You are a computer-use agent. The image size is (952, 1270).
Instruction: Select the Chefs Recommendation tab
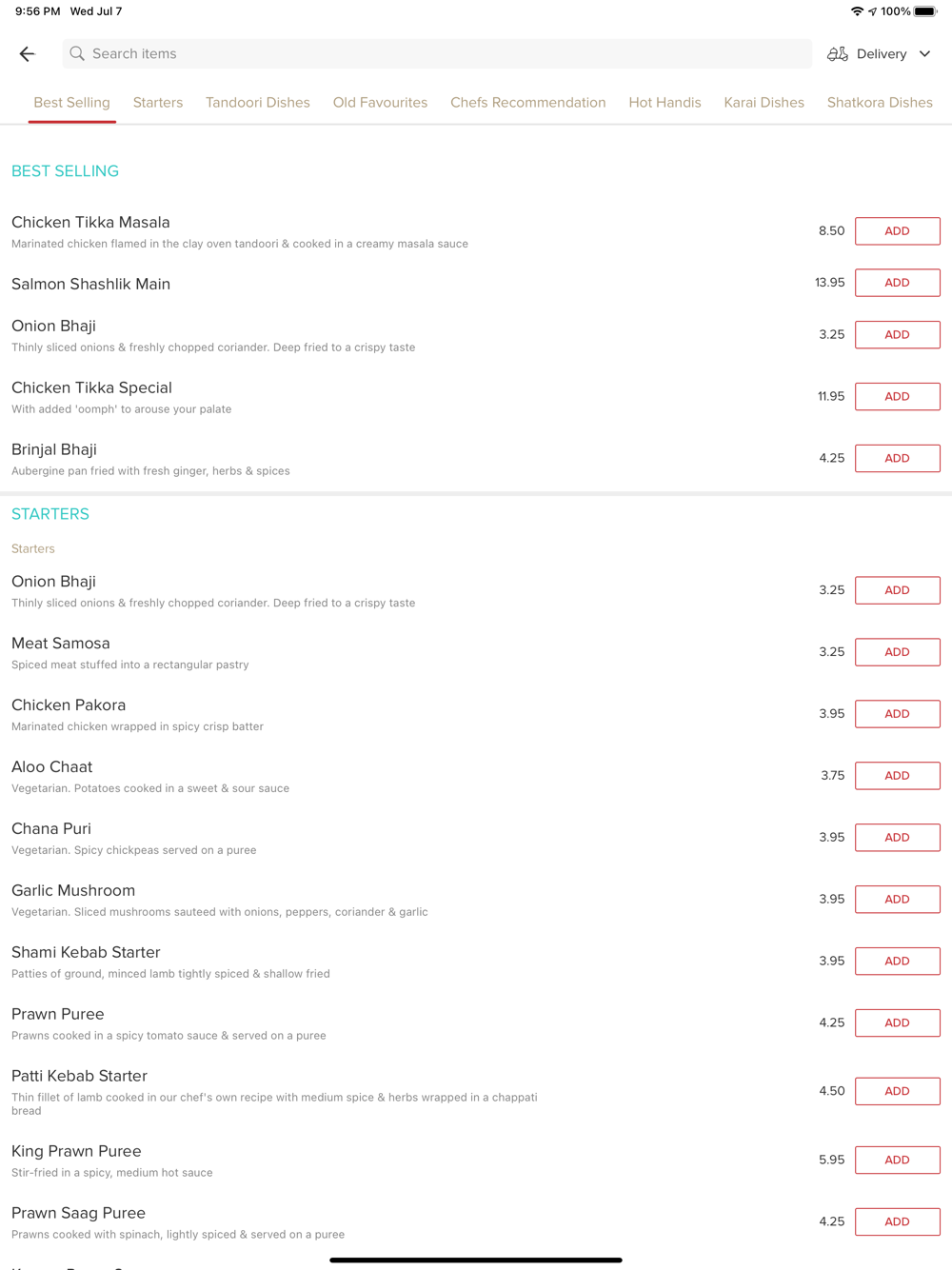528,103
